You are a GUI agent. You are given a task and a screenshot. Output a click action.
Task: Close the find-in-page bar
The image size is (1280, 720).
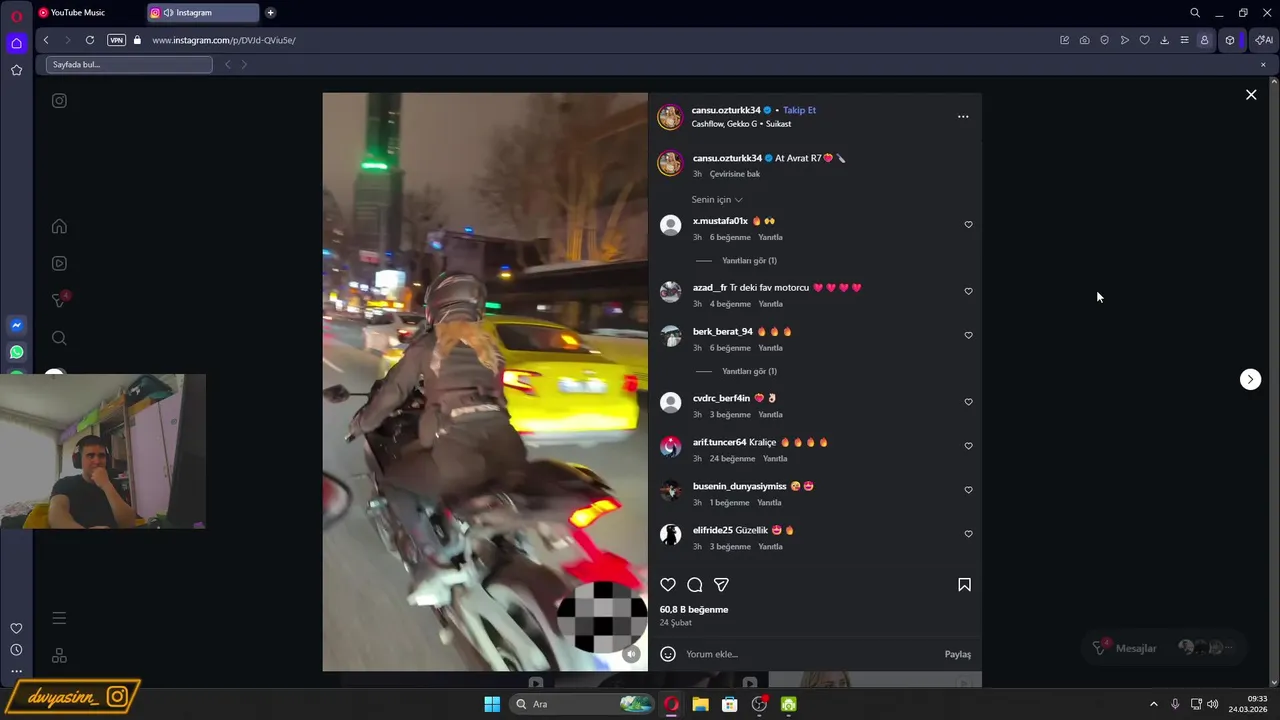click(1263, 65)
